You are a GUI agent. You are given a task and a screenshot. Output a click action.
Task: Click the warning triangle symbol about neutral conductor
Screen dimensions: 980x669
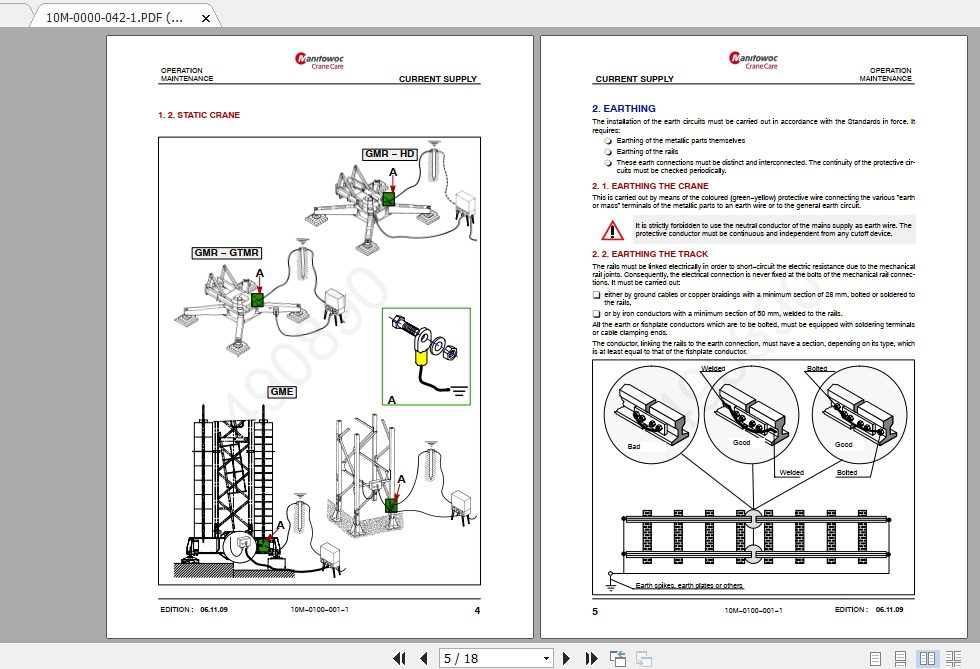click(x=612, y=228)
